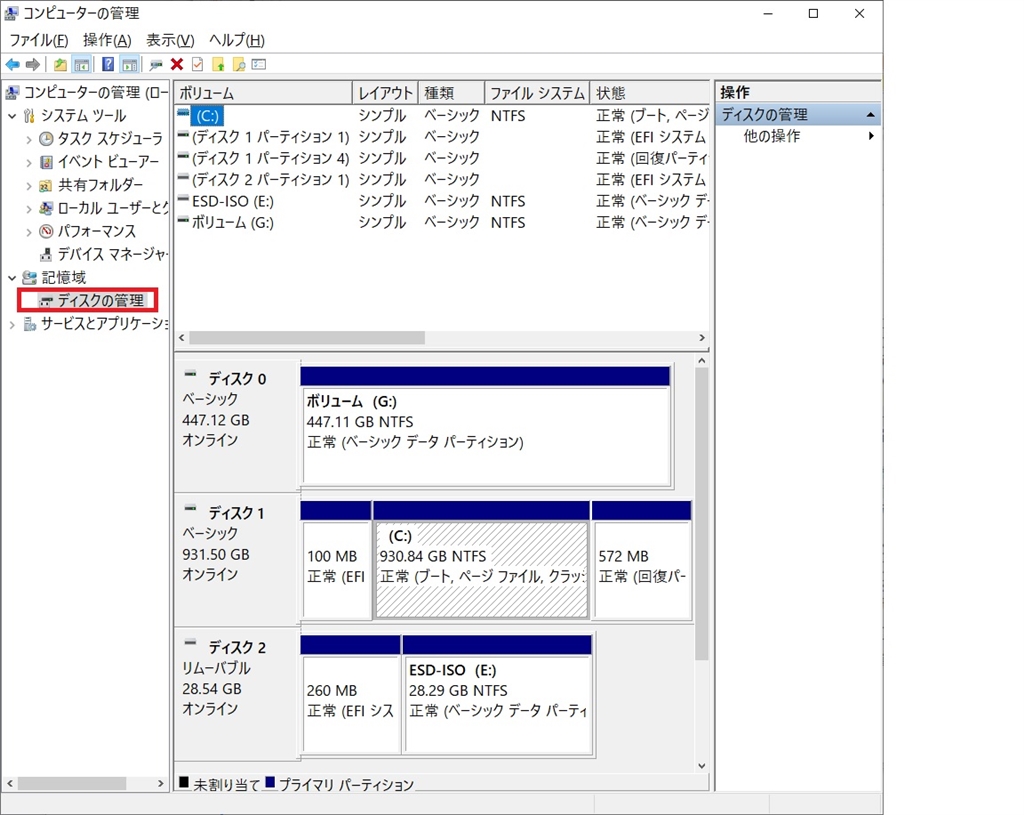Select ESD-ISO (E:) 28.29 GB partition block
This screenshot has height=815, width=1024.
[x=498, y=695]
